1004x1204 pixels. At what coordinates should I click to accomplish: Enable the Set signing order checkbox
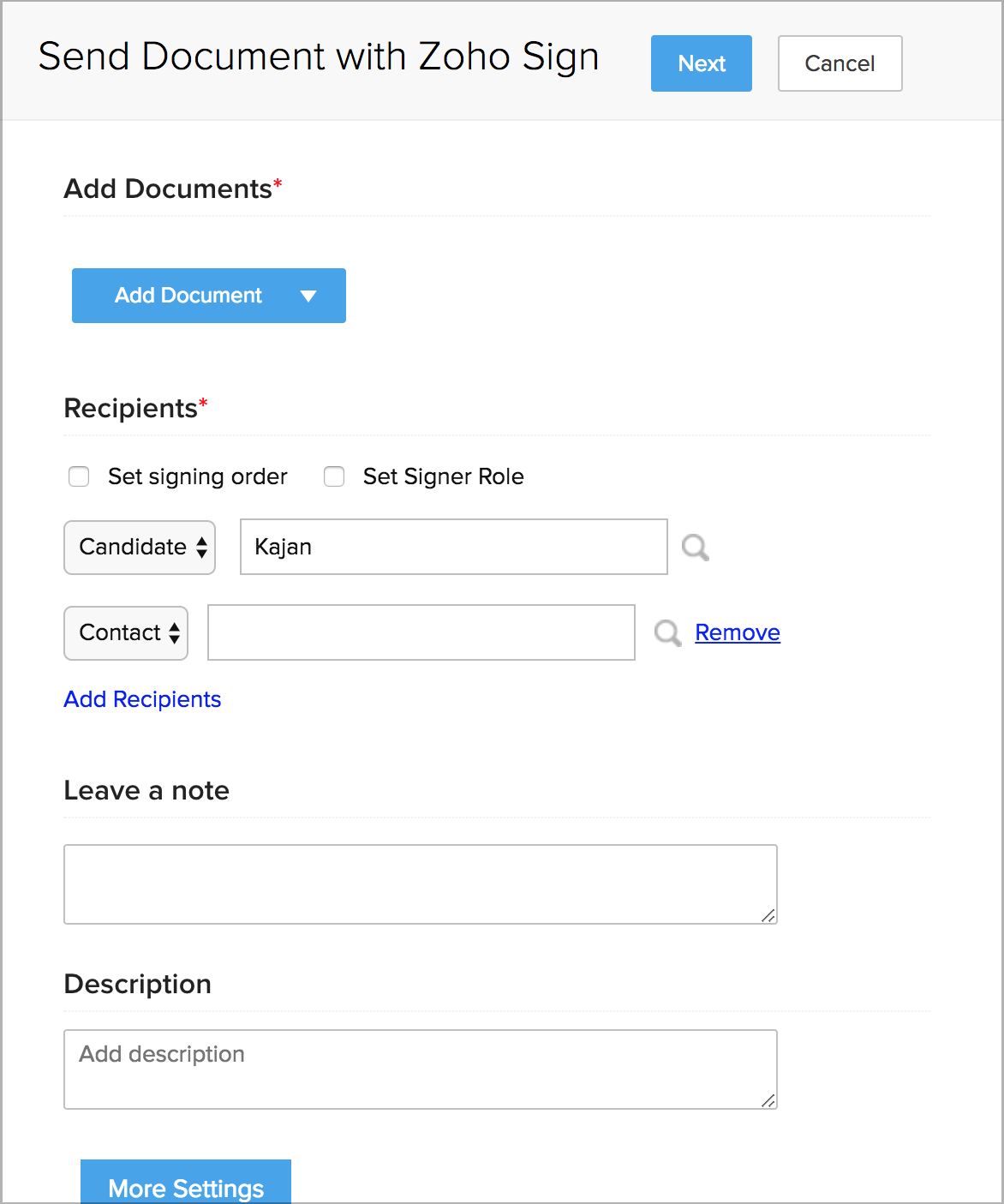79,476
